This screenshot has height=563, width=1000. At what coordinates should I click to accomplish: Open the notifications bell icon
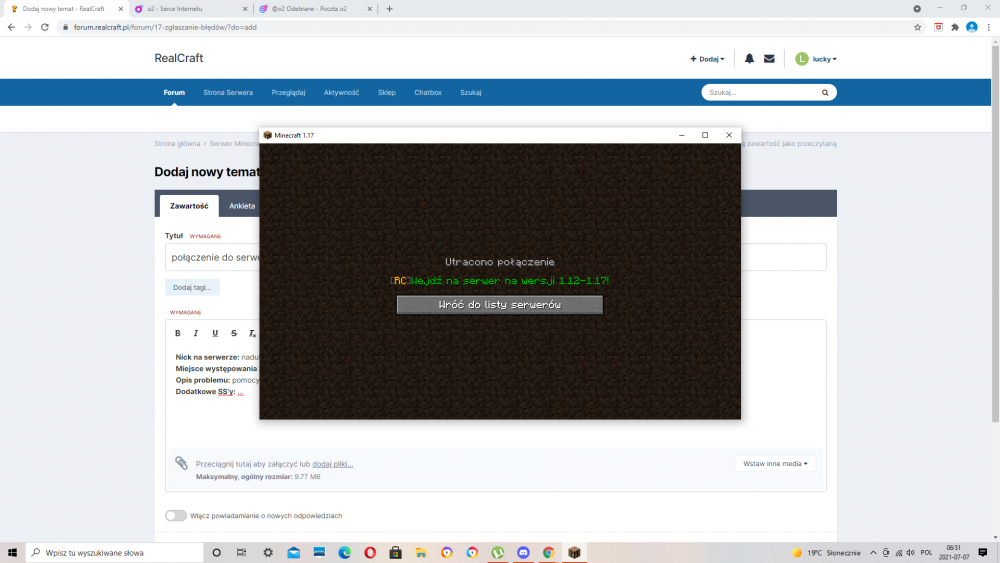pos(749,59)
